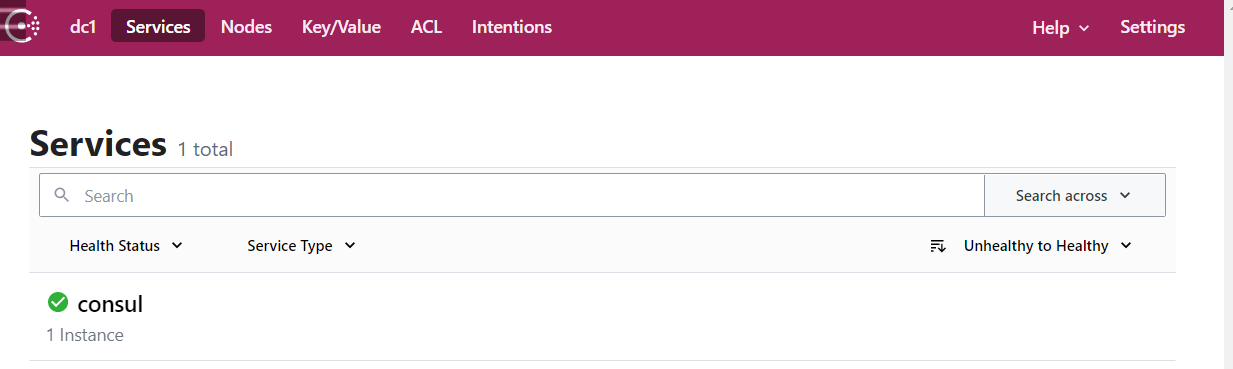
Task: Go to the ACL tab
Action: [x=426, y=27]
